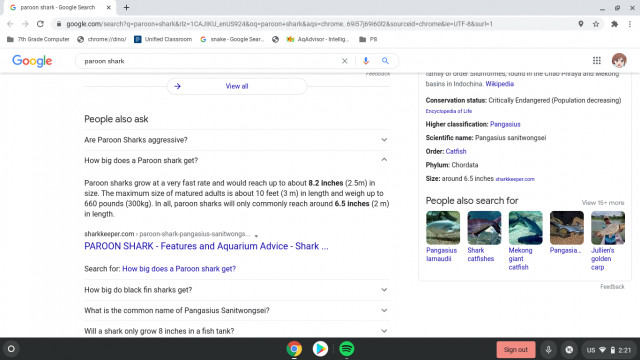Open 7th Grade Computer bookmark folder
Screen dimensions: 640x360
pyautogui.click(x=38, y=39)
